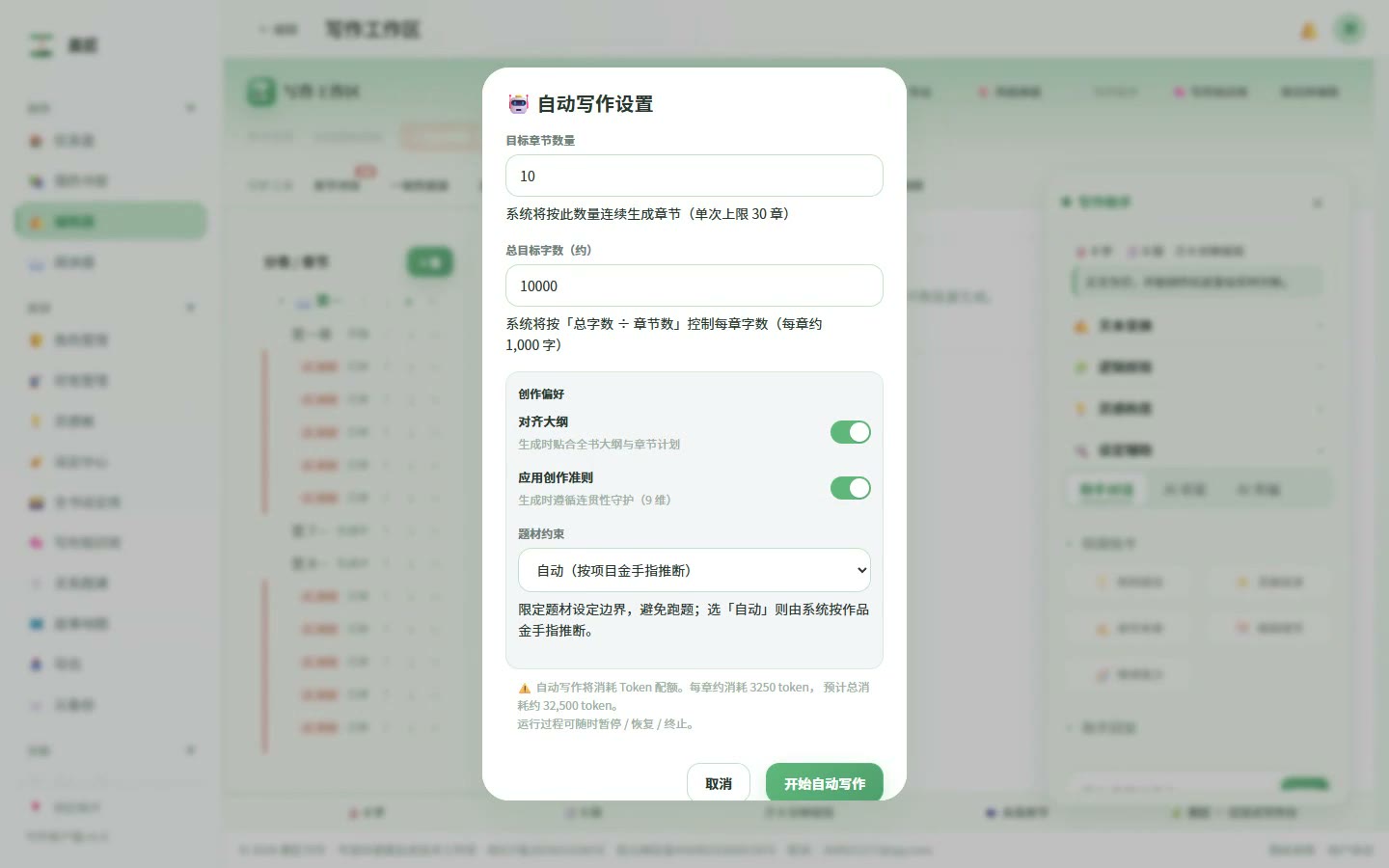The height and width of the screenshot is (868, 1389).
Task: Click the 限定题材设定边界 description text
Action: 694,620
